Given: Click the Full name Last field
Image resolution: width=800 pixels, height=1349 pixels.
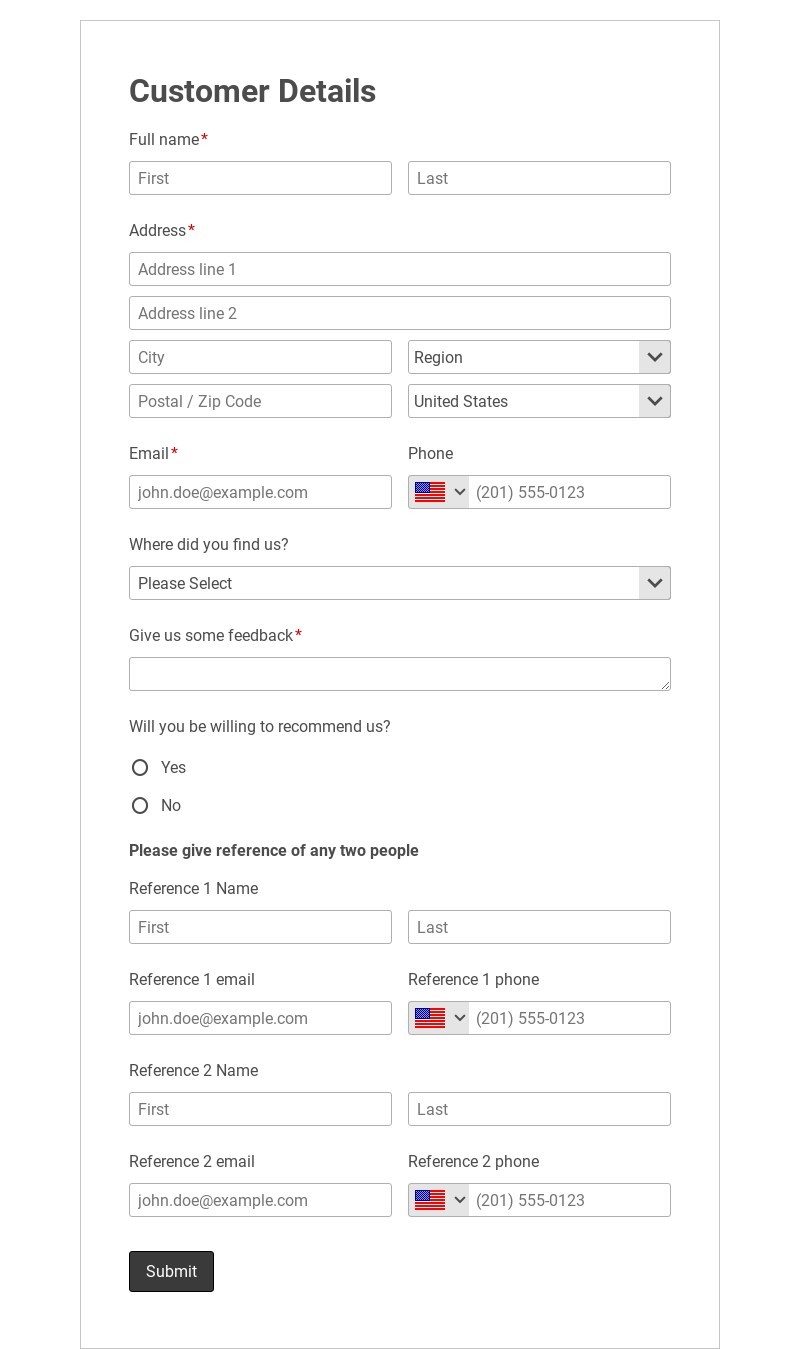Looking at the screenshot, I should coord(539,178).
